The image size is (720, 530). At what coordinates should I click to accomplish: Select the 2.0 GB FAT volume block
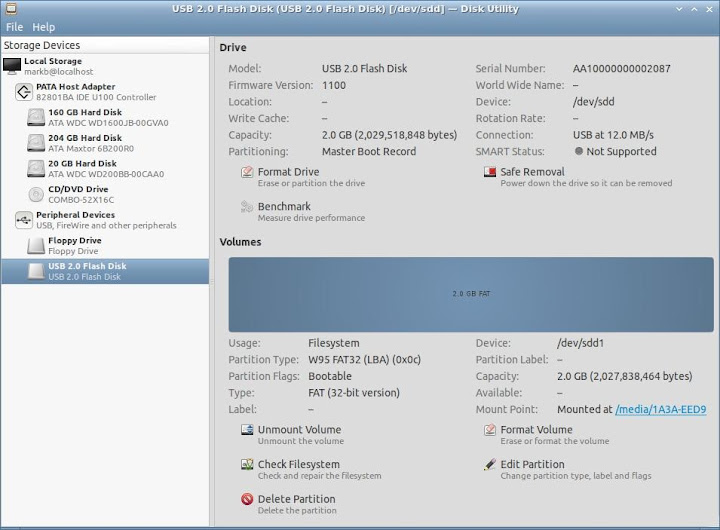pyautogui.click(x=471, y=294)
